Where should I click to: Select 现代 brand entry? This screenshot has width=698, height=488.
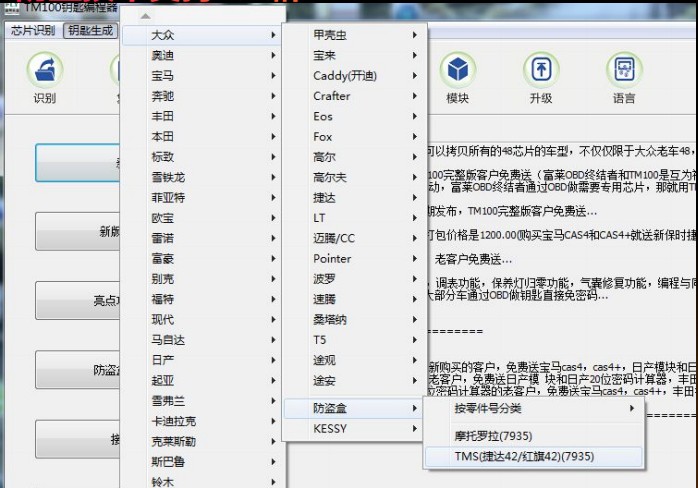pos(201,320)
